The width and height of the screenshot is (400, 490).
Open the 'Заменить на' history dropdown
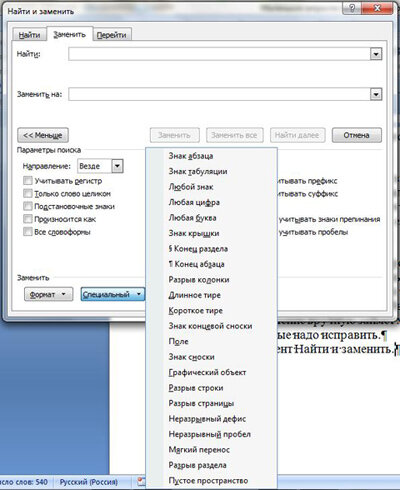376,94
